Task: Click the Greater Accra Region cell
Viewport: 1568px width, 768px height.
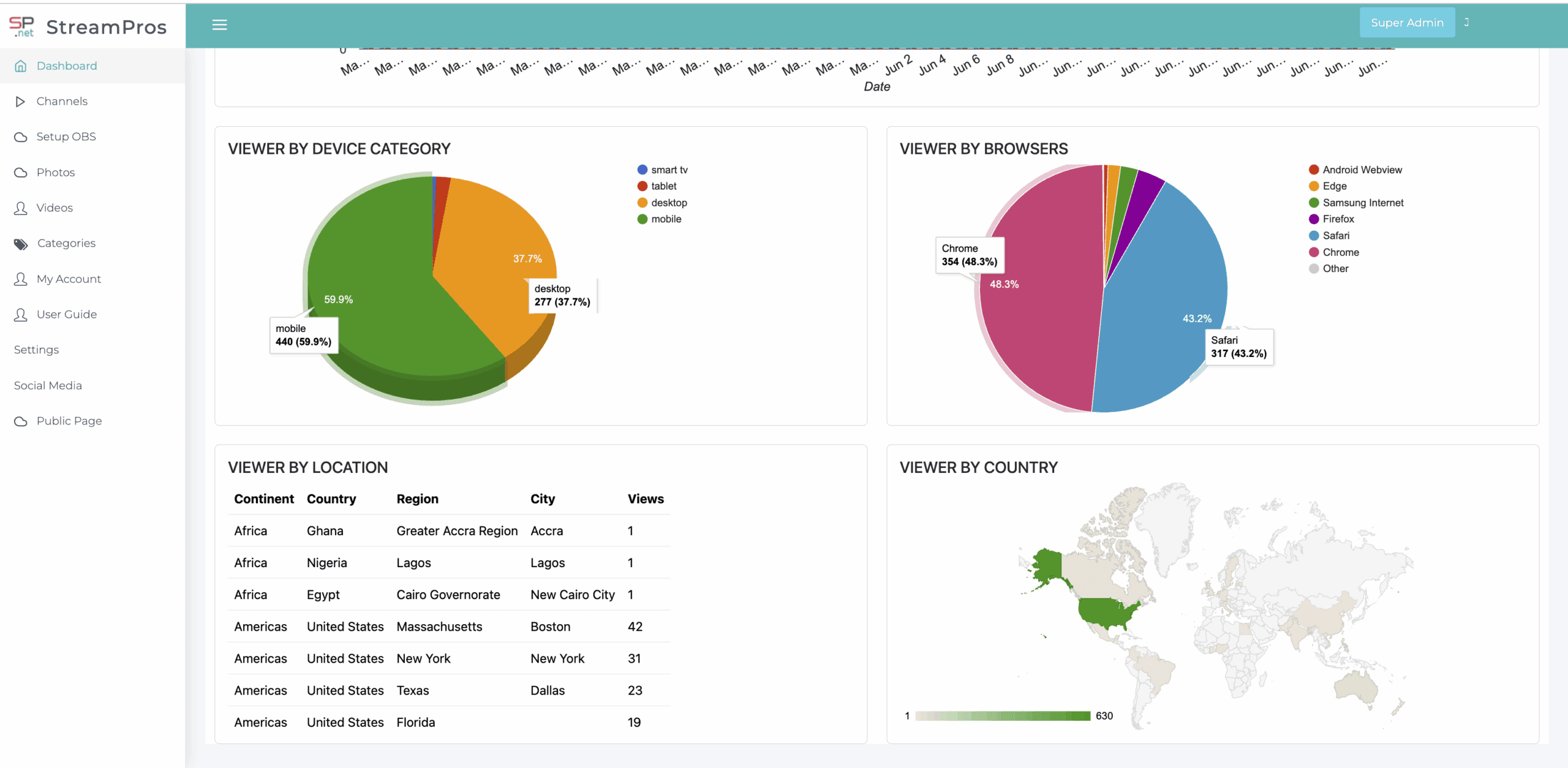Action: [x=457, y=531]
